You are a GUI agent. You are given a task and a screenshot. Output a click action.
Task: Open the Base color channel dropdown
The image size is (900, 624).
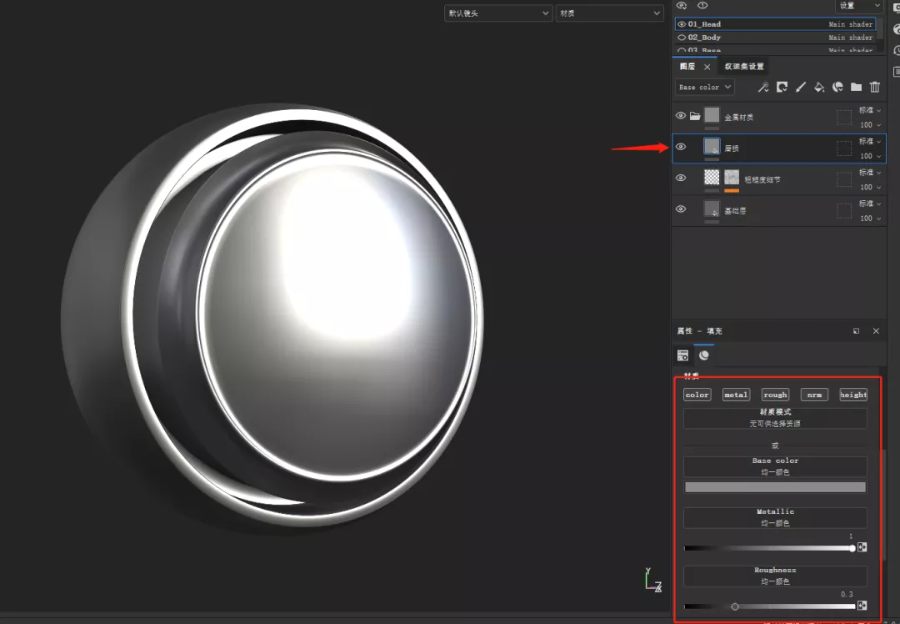(x=704, y=87)
